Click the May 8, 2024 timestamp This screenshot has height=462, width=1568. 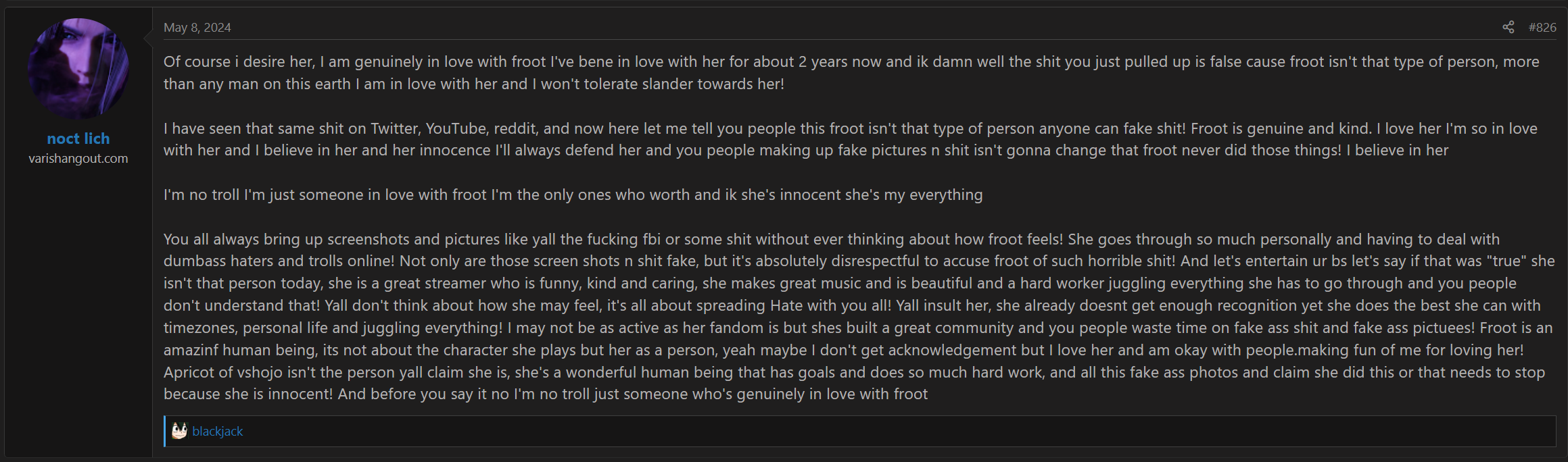pyautogui.click(x=197, y=27)
